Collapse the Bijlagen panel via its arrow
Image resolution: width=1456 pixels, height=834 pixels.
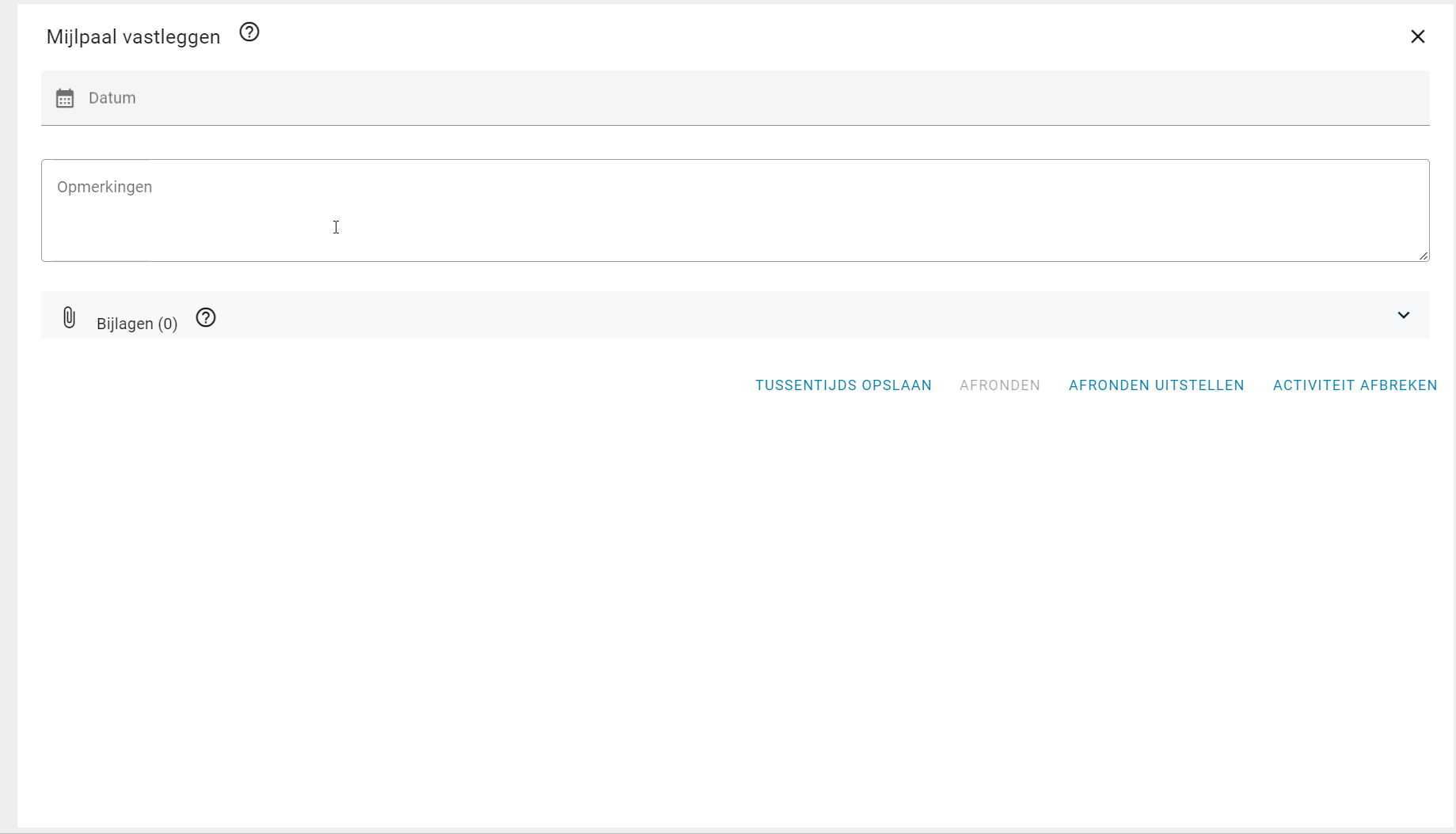click(1404, 315)
